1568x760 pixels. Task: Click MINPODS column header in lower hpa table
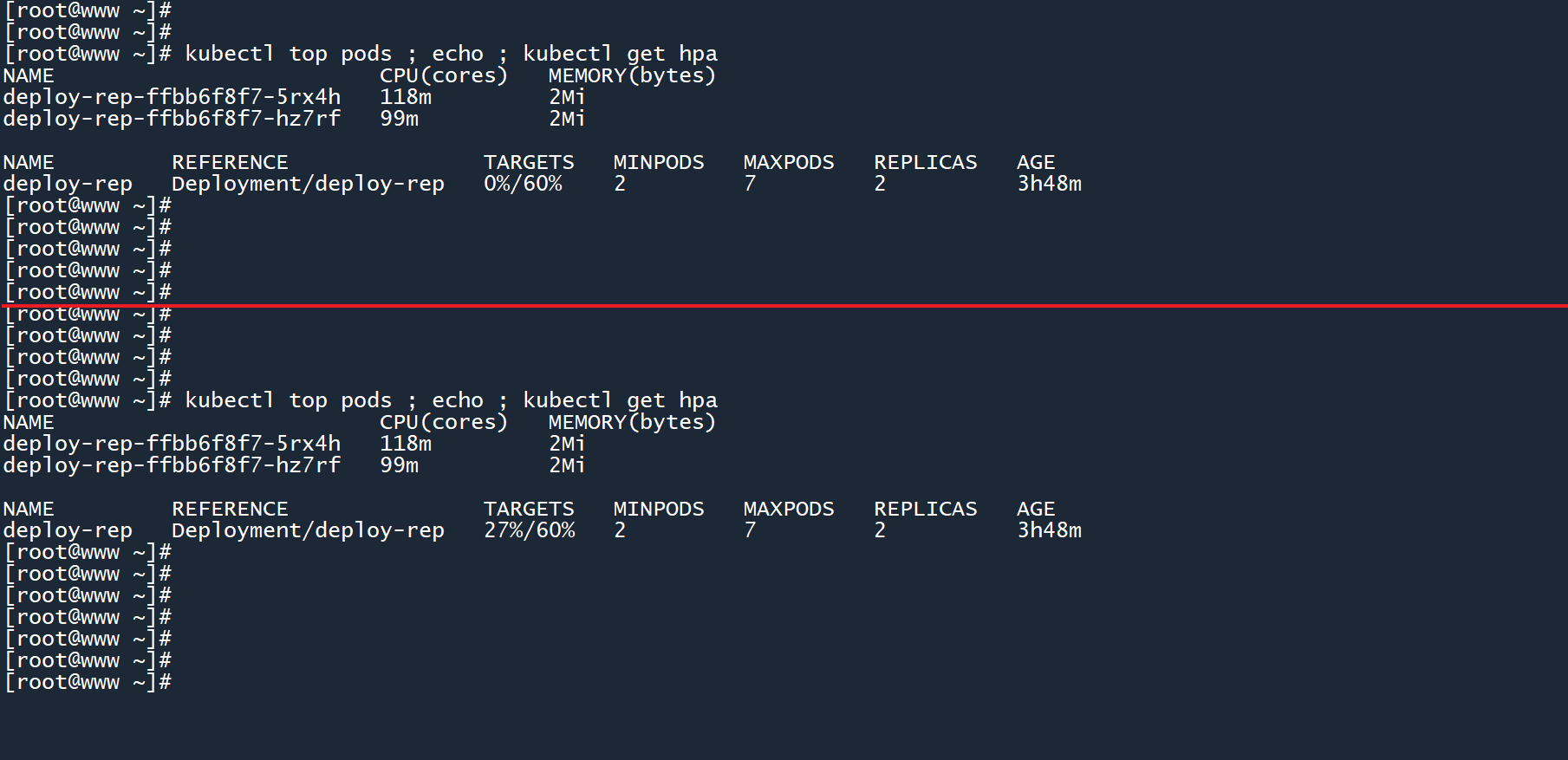point(658,509)
